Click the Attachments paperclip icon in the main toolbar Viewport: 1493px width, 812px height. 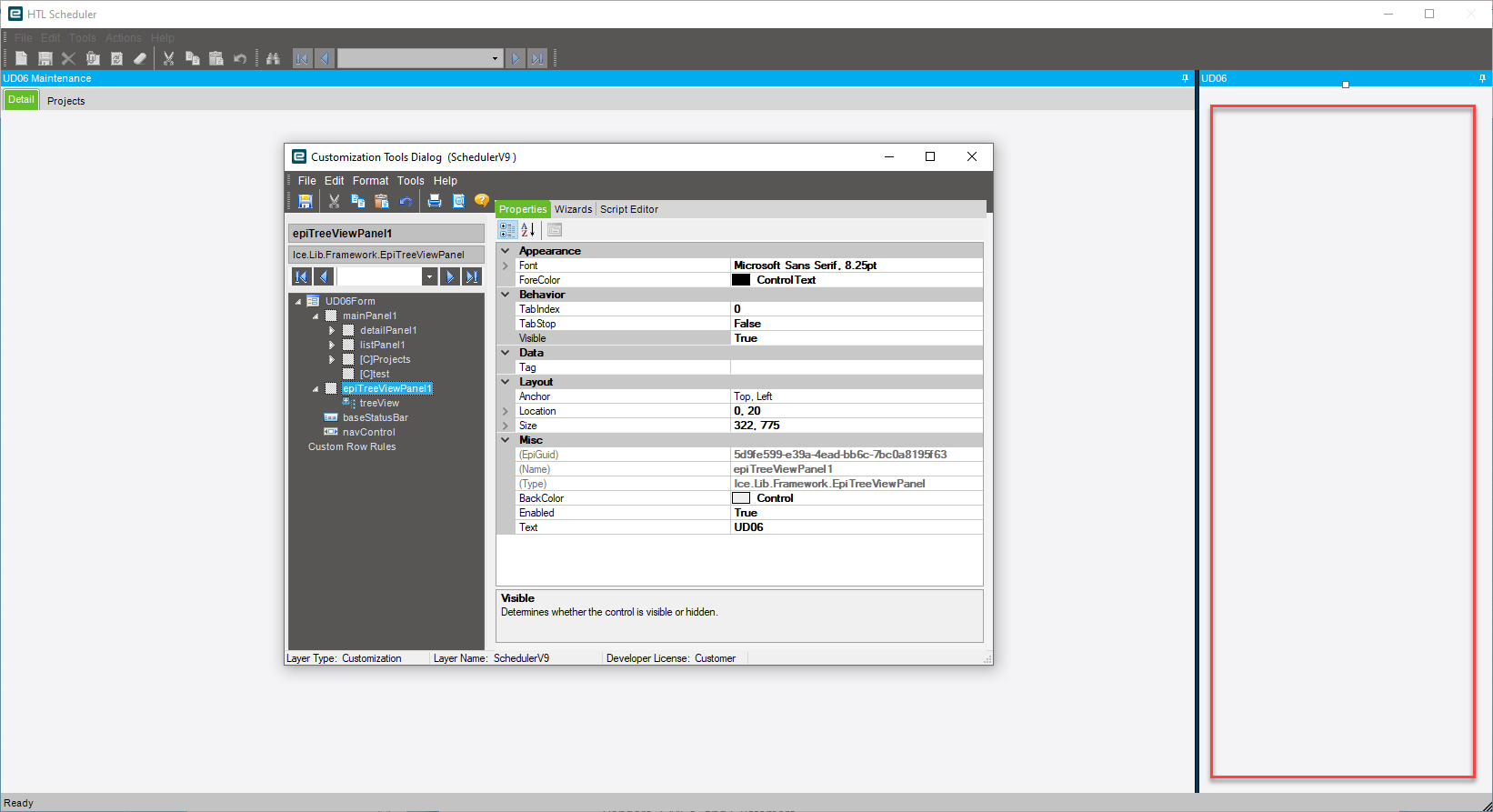tap(93, 58)
